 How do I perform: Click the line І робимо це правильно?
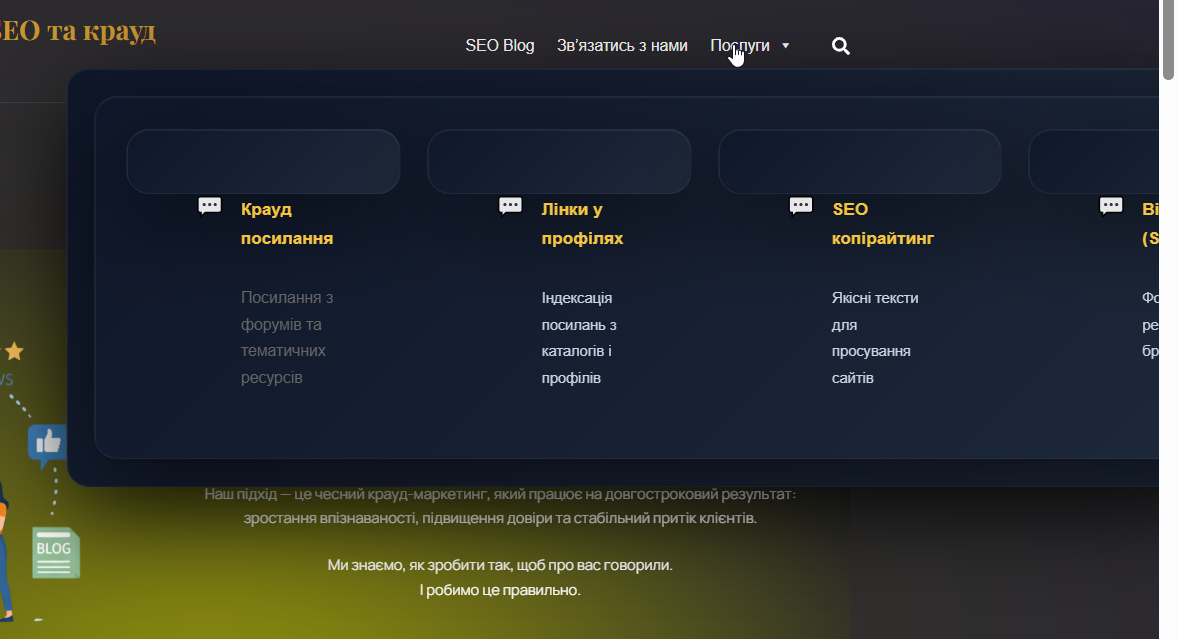[500, 590]
